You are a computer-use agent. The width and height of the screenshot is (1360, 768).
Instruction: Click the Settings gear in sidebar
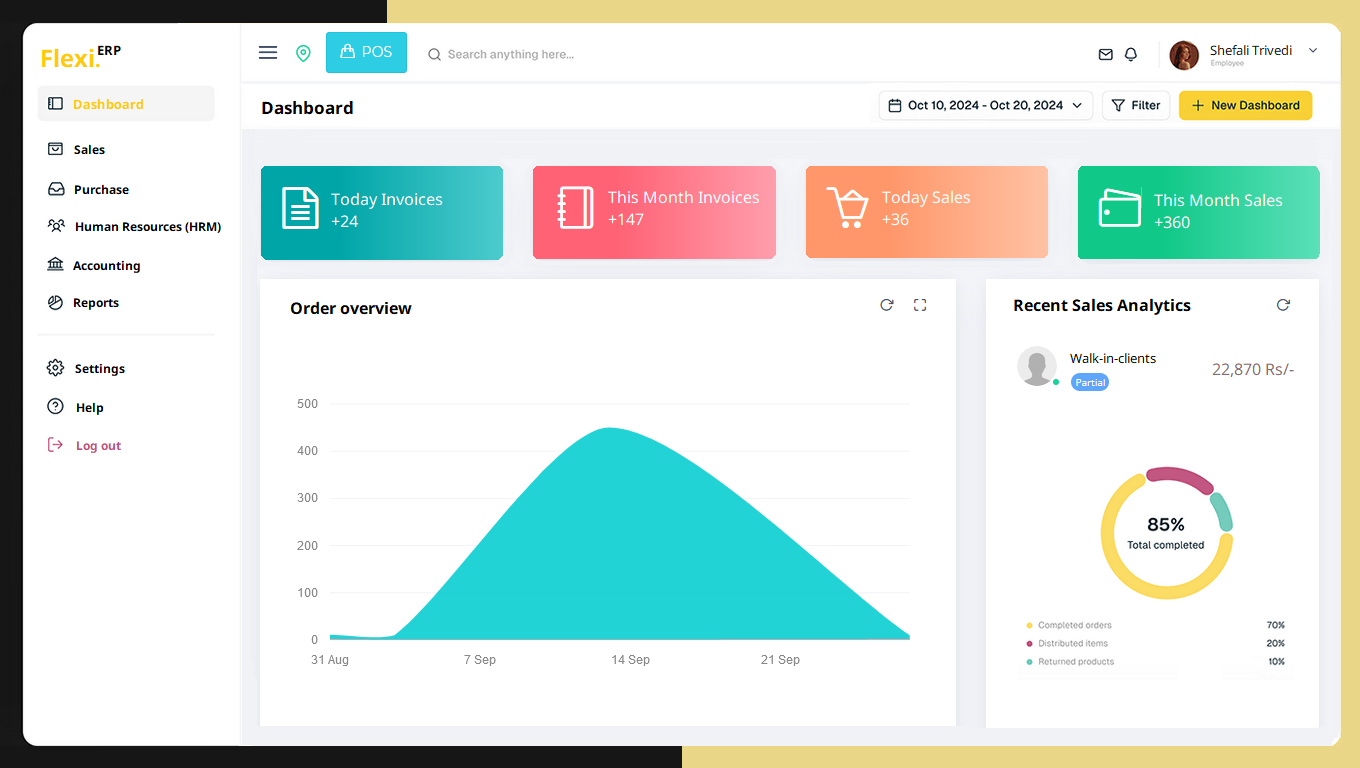click(x=56, y=368)
